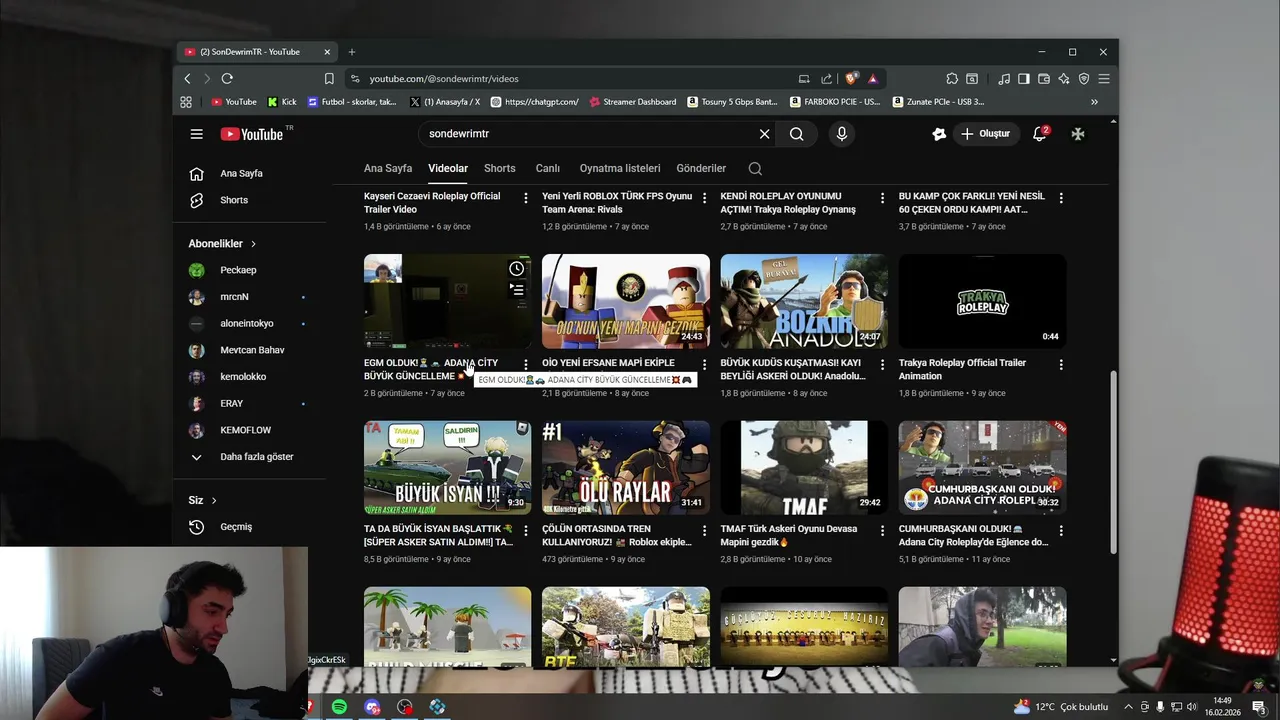1280x720 pixels.
Task: Open the Brave main hamburger menu
Action: (x=1104, y=79)
